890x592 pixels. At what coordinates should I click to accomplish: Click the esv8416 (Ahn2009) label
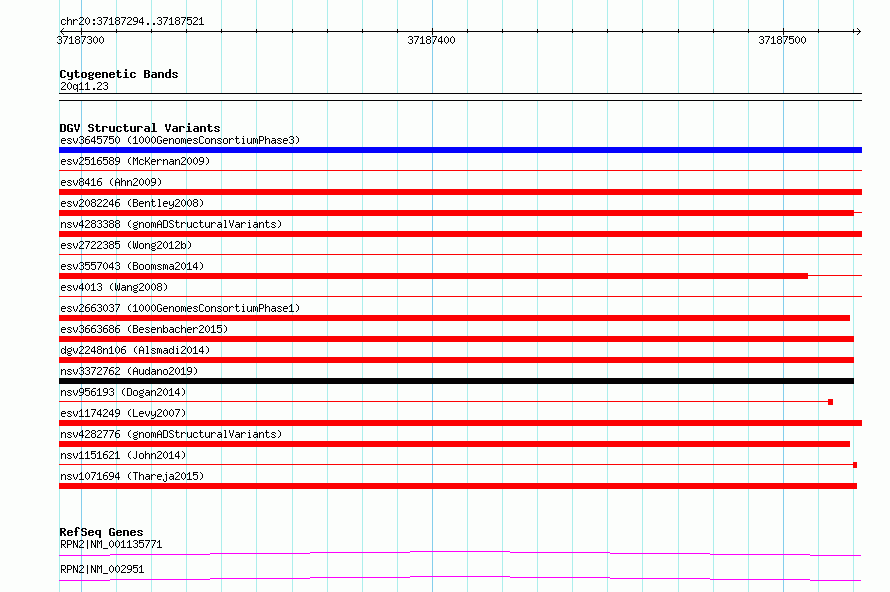coord(111,182)
